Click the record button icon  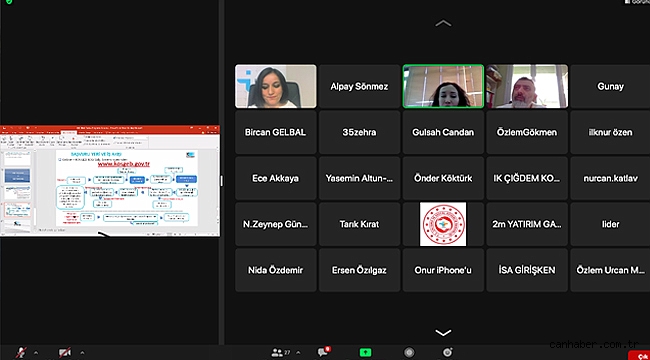click(409, 353)
